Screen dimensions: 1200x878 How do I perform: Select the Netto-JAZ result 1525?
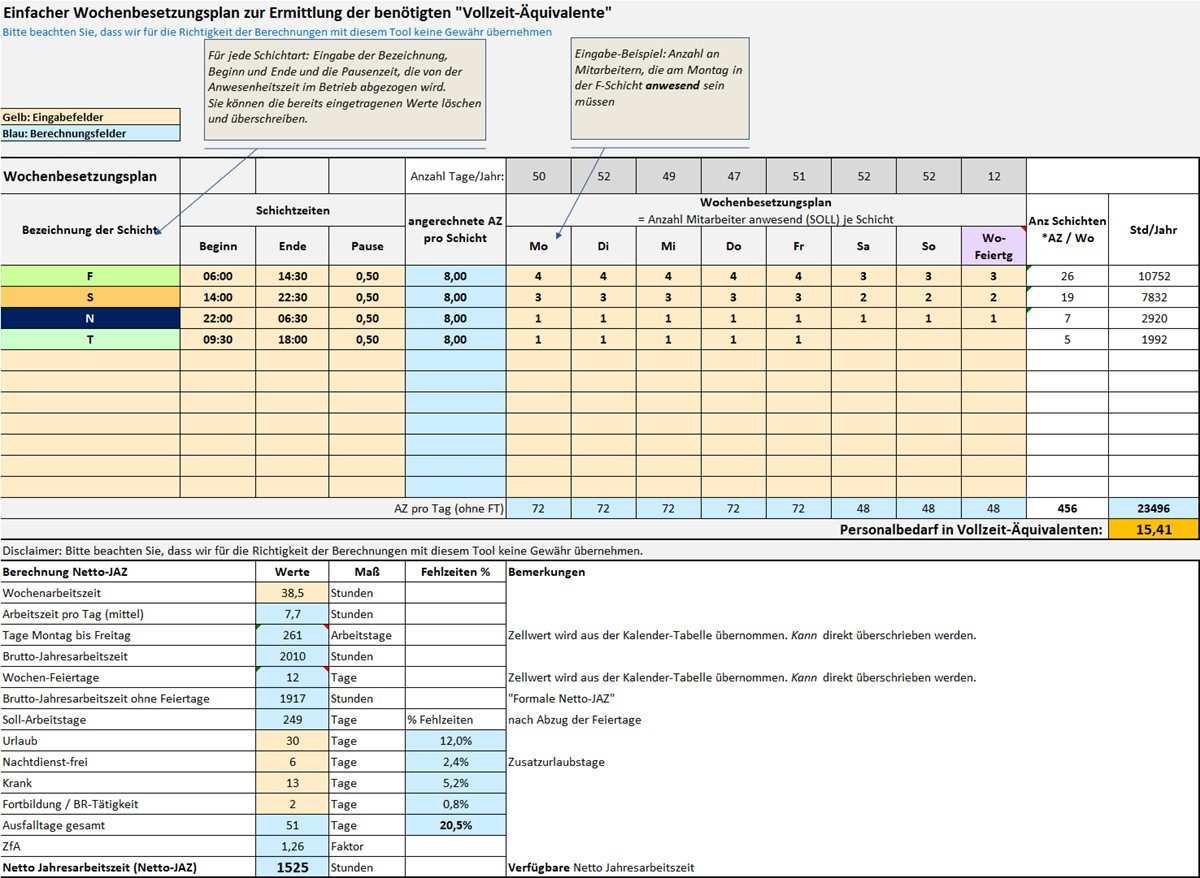[291, 867]
